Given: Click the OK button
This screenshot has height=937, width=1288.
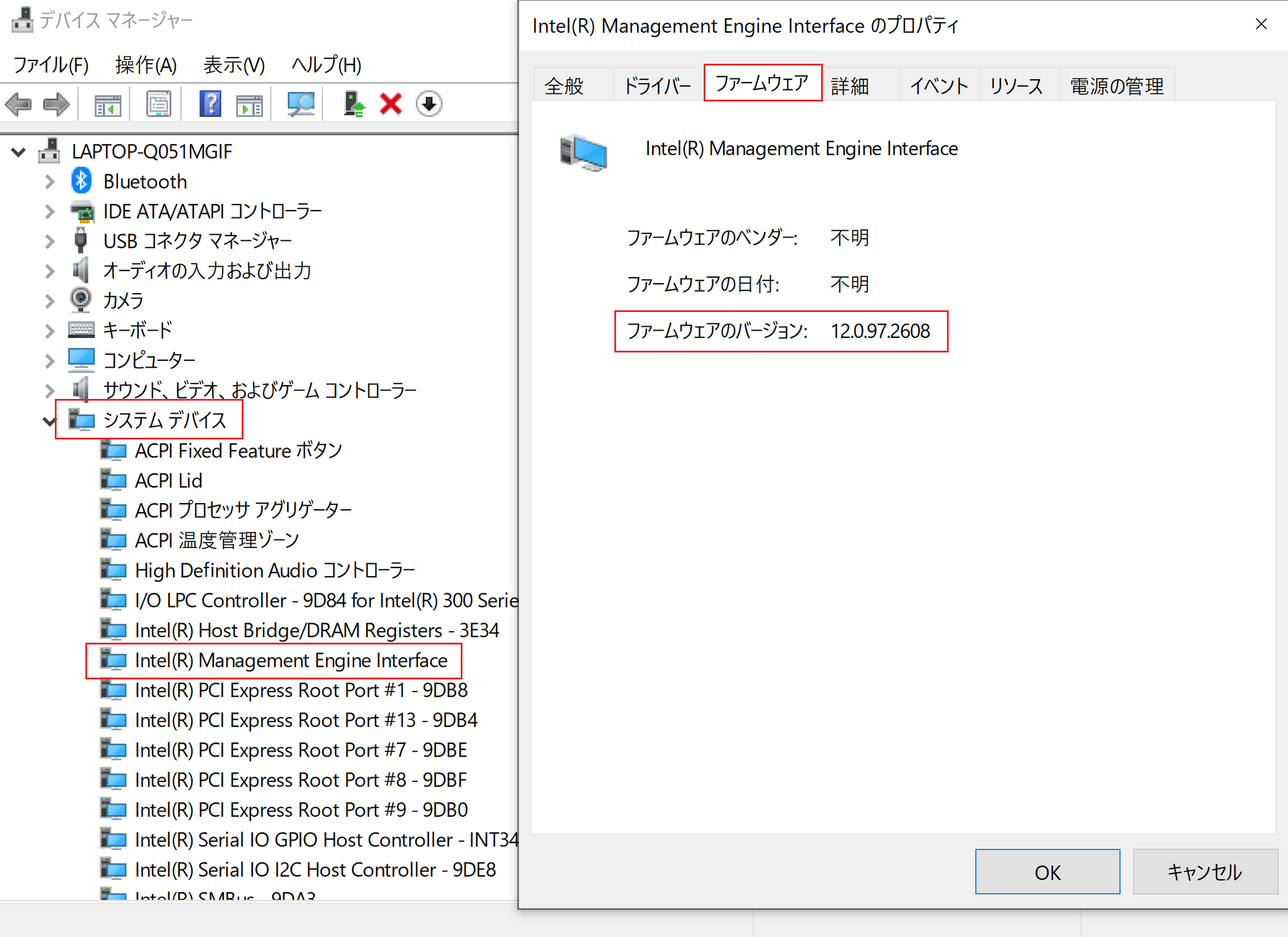Looking at the screenshot, I should pos(1047,872).
